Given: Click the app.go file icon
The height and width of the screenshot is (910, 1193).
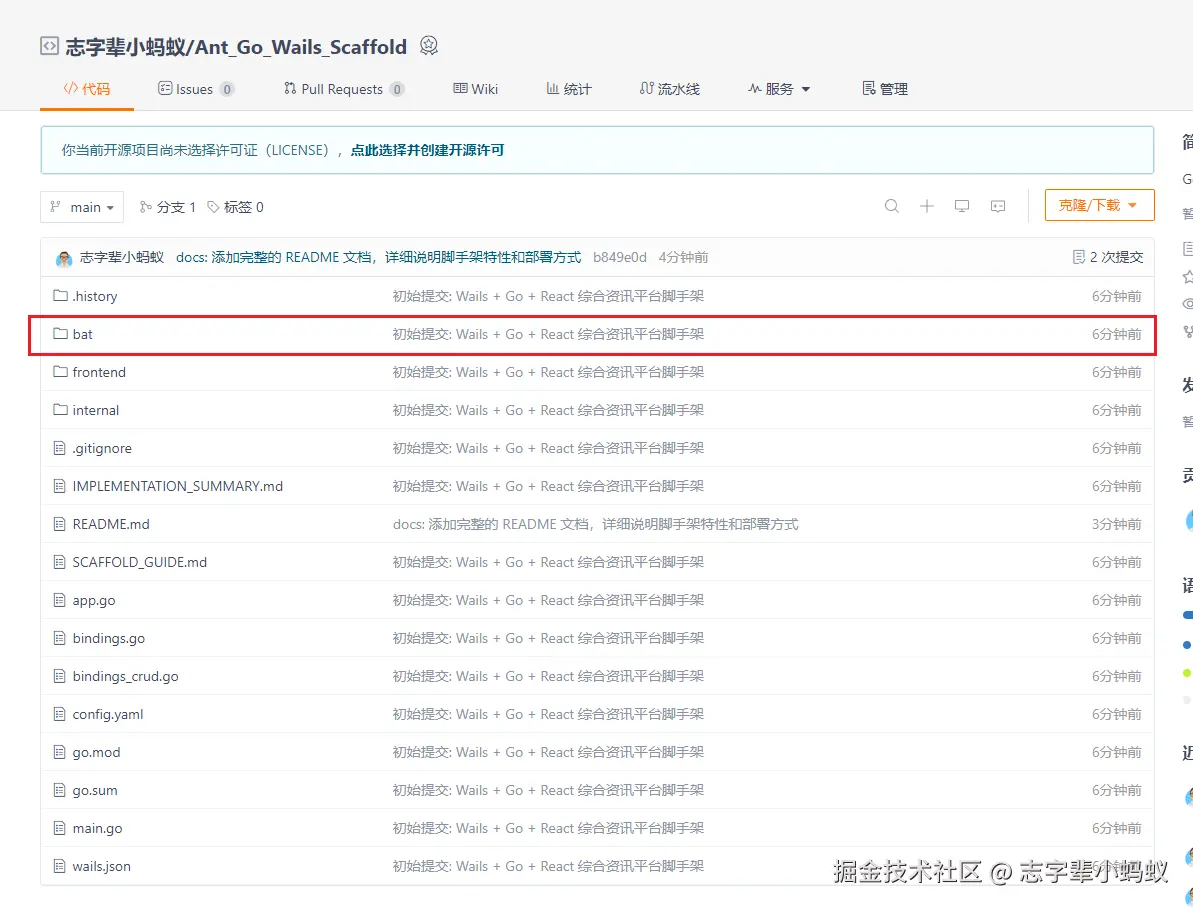Looking at the screenshot, I should point(59,600).
